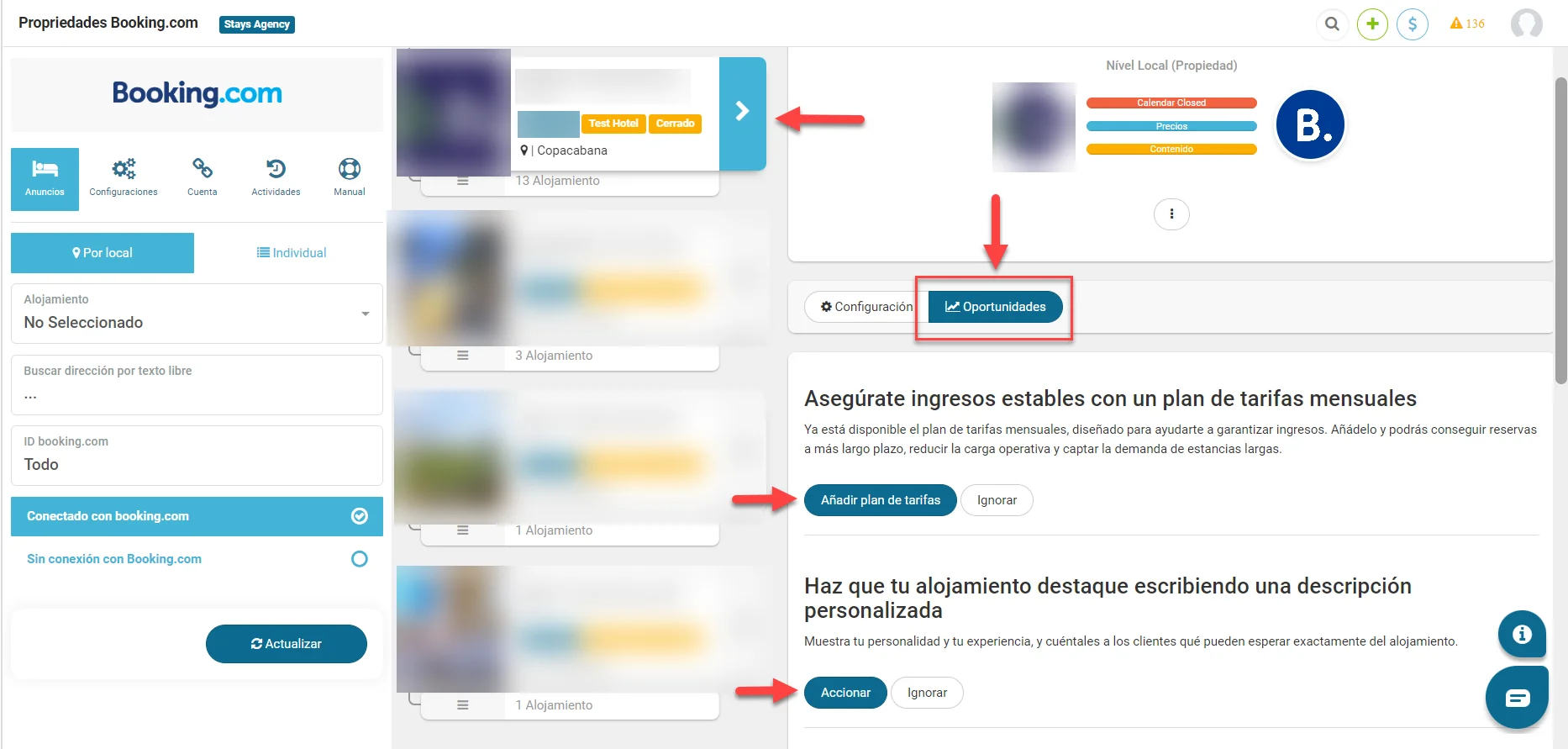Click the Copacabana location pin text
This screenshot has width=1568, height=749.
tap(564, 150)
